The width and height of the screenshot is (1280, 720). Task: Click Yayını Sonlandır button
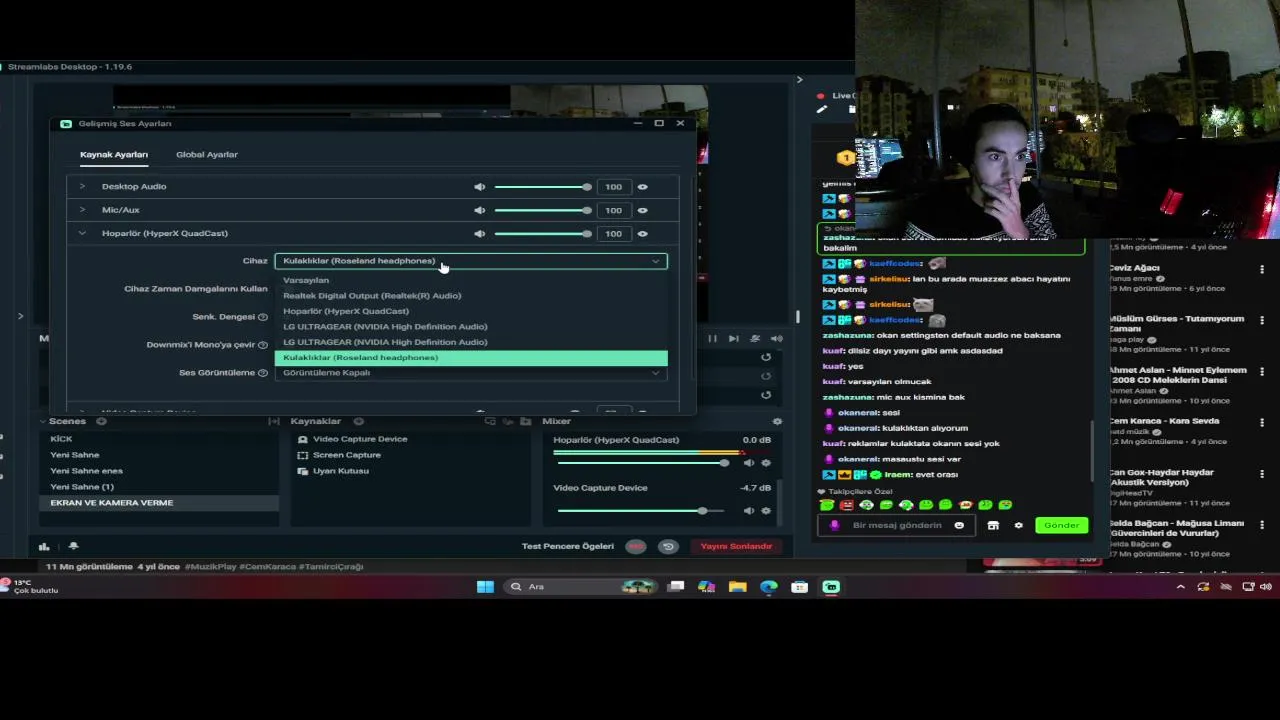click(x=736, y=546)
